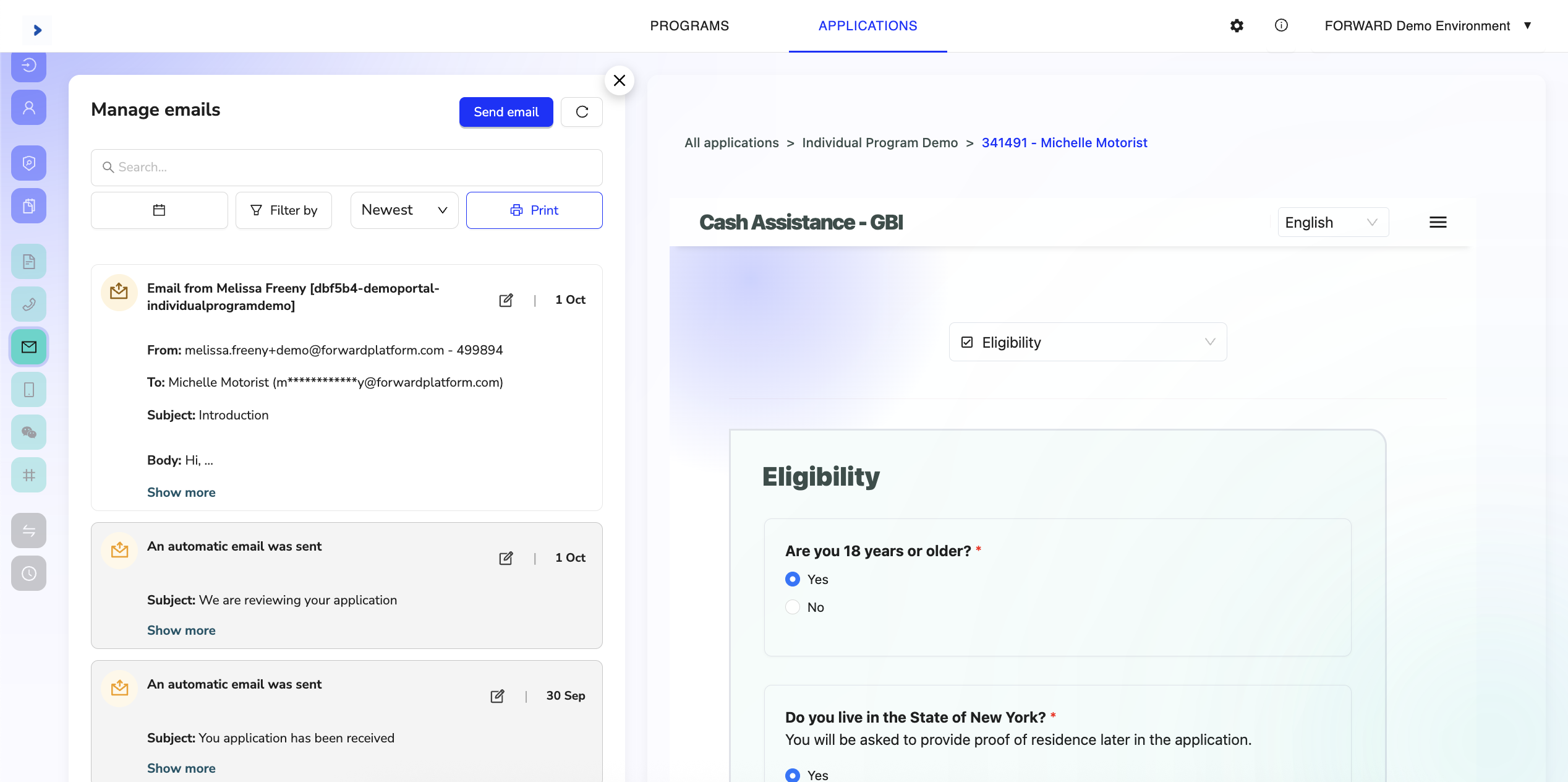Switch to the PROGRAMS tab
1568x782 pixels.
pyautogui.click(x=689, y=25)
